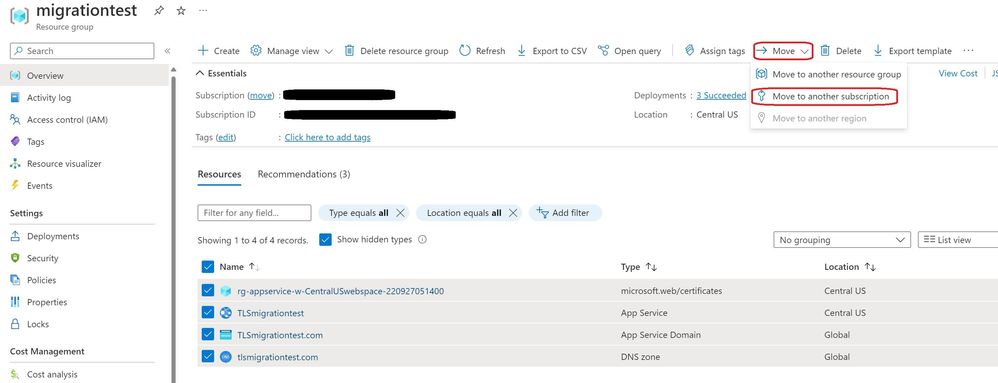Click the Access control (IAM) icon
This screenshot has height=383, width=998.
pyautogui.click(x=15, y=120)
